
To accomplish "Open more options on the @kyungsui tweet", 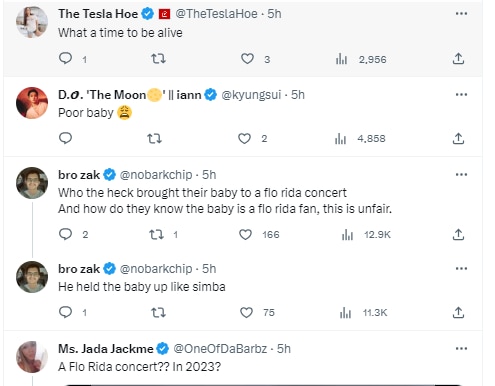I will pyautogui.click(x=461, y=95).
